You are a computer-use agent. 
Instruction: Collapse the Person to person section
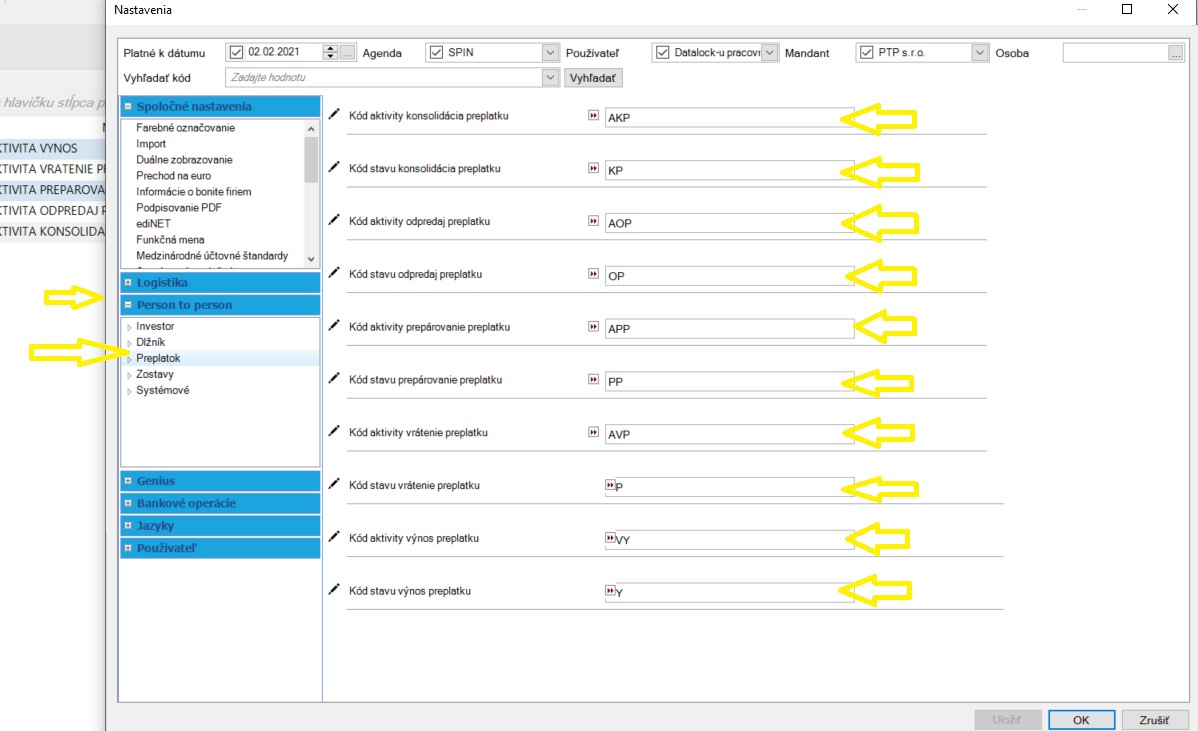[x=128, y=305]
